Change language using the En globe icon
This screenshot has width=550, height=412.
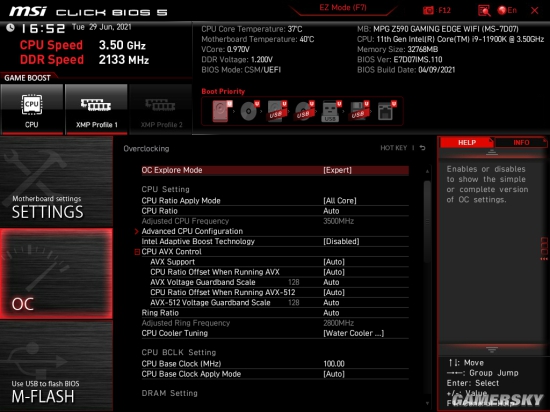point(507,11)
